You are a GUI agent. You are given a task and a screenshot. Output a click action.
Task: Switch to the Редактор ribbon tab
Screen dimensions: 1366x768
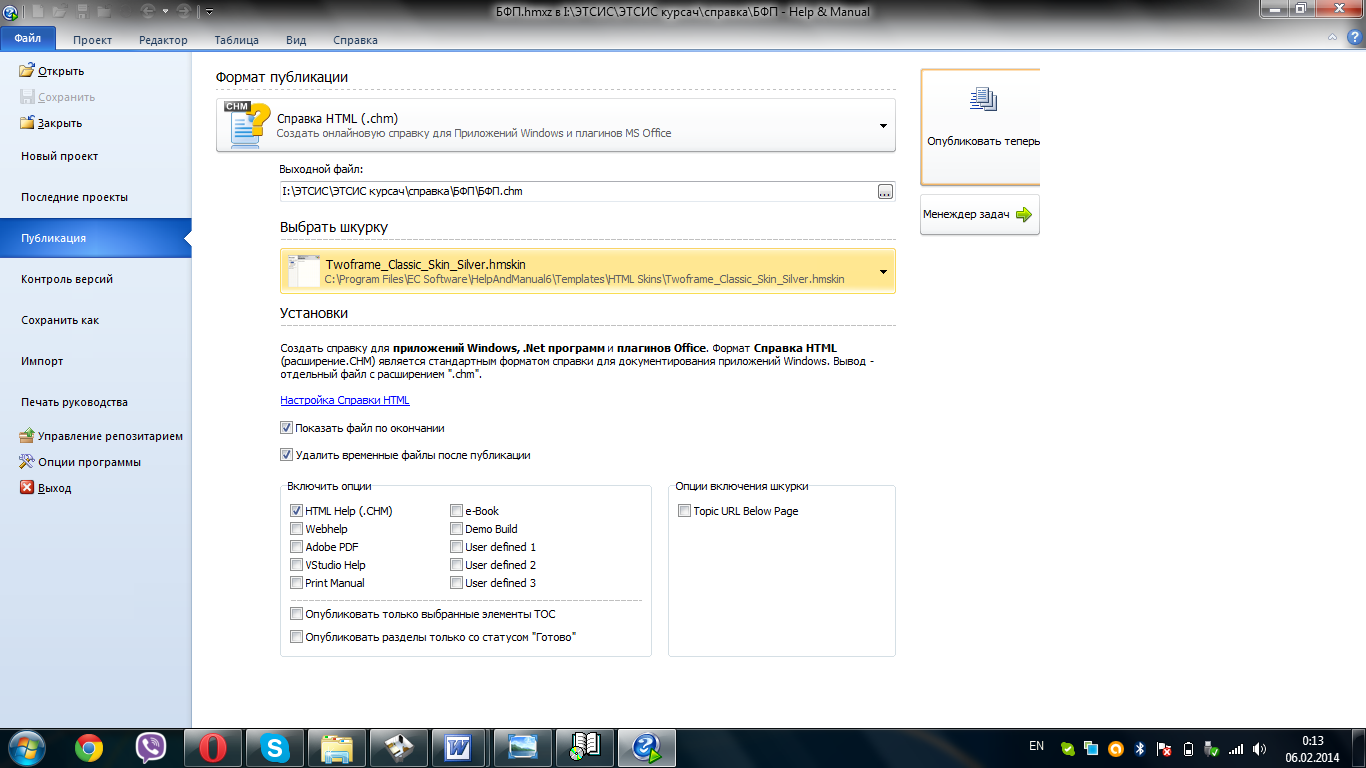(x=163, y=40)
